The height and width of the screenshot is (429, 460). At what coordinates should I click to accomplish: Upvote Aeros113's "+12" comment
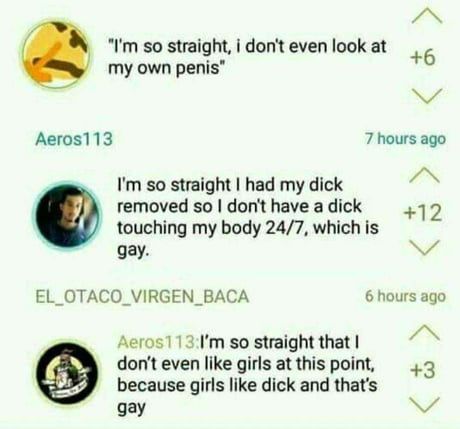tap(424, 175)
